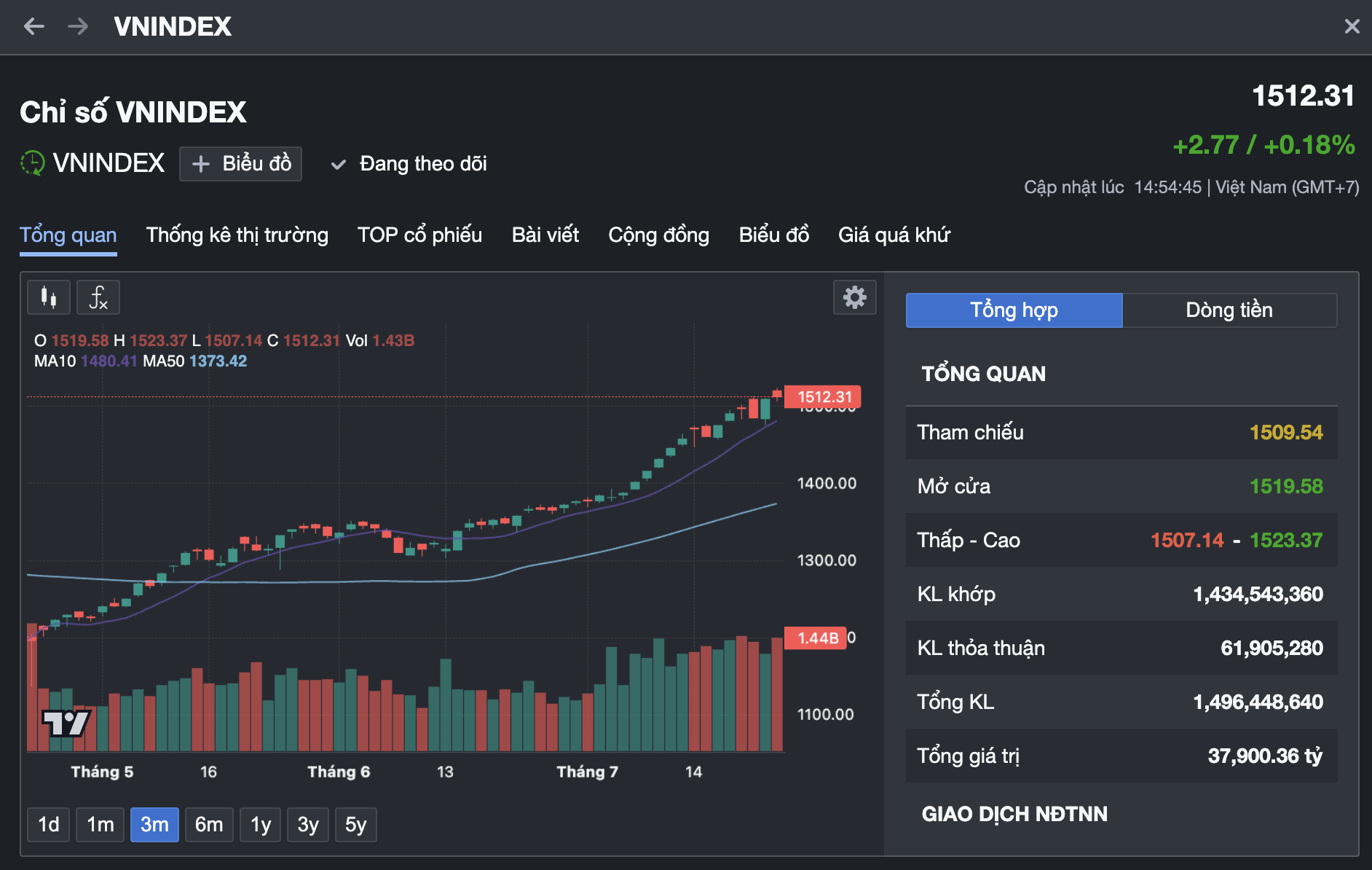
Task: Click the forward arrow icon
Action: 77,27
